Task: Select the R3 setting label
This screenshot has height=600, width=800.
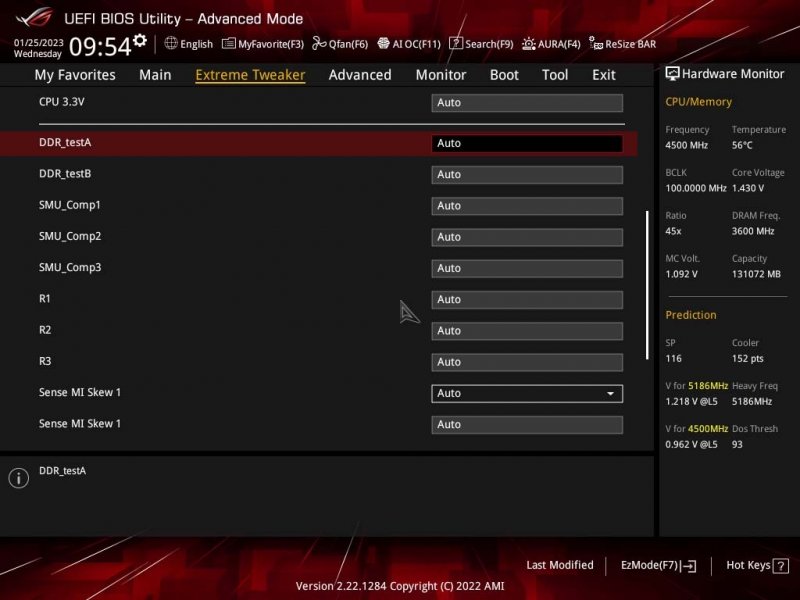Action: tap(45, 361)
